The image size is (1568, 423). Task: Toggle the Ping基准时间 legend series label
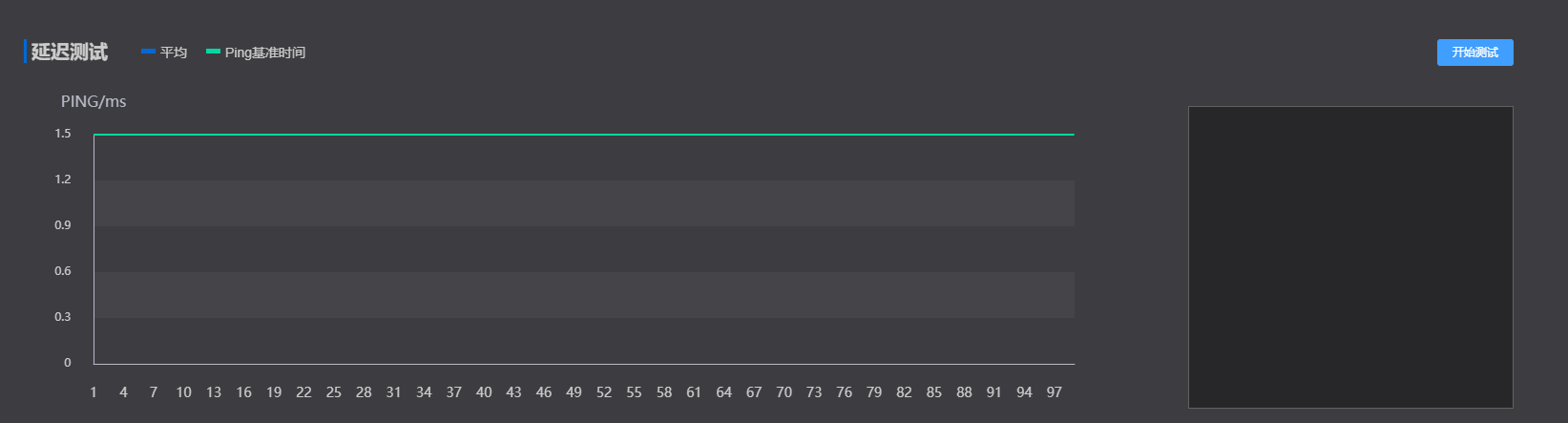pyautogui.click(x=265, y=53)
